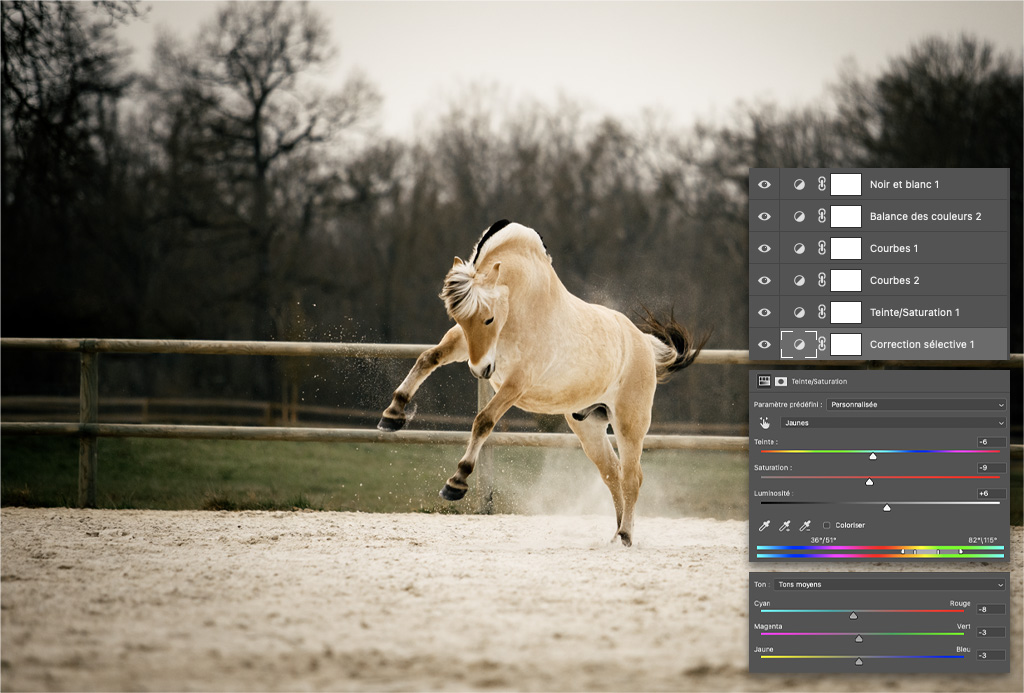Hide the Noir et blanc 1 layer
The image size is (1024, 693).
[x=764, y=185]
